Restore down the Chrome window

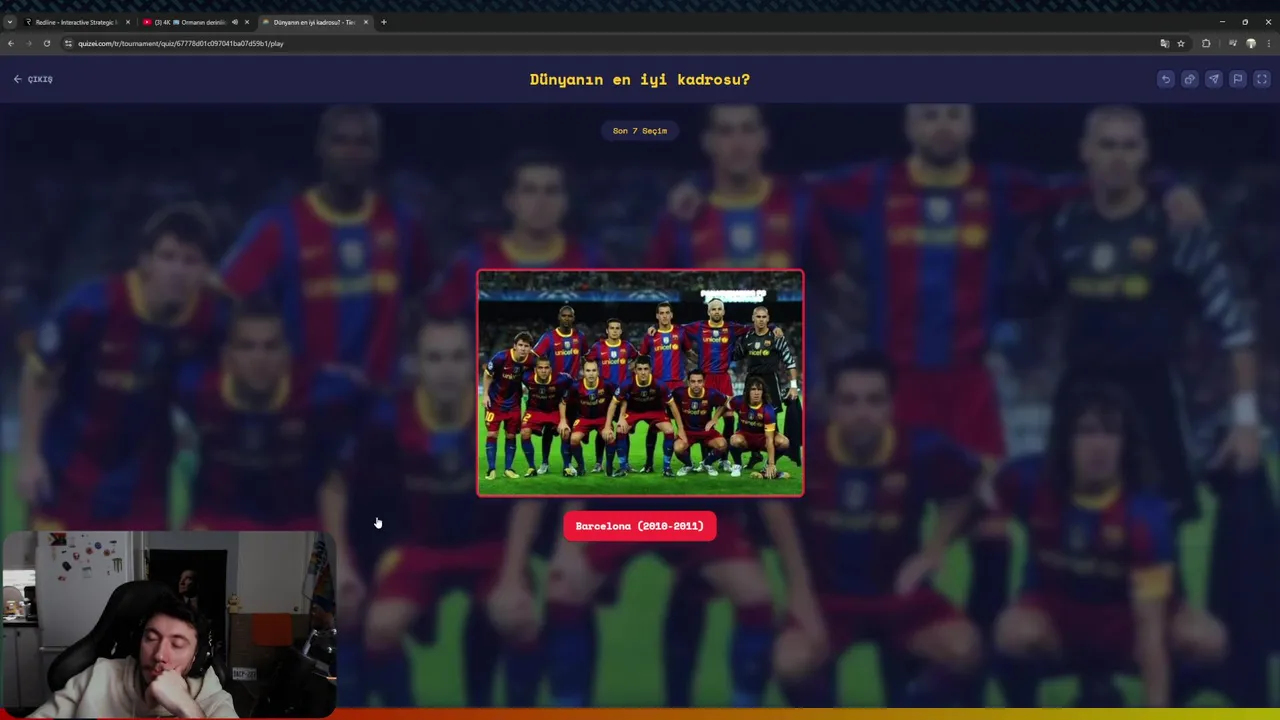pyautogui.click(x=1245, y=21)
